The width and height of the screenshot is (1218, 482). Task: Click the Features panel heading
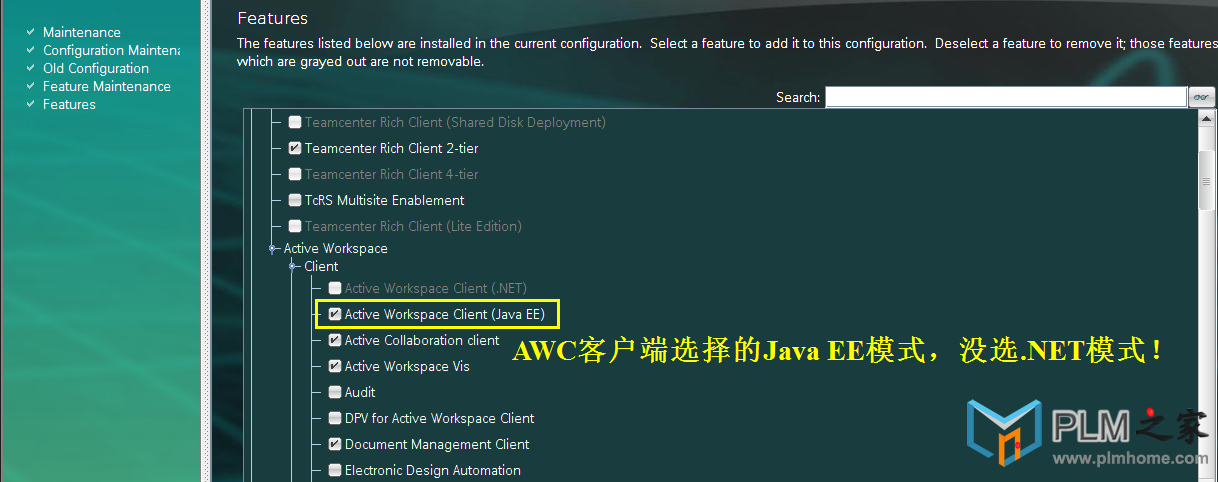273,18
